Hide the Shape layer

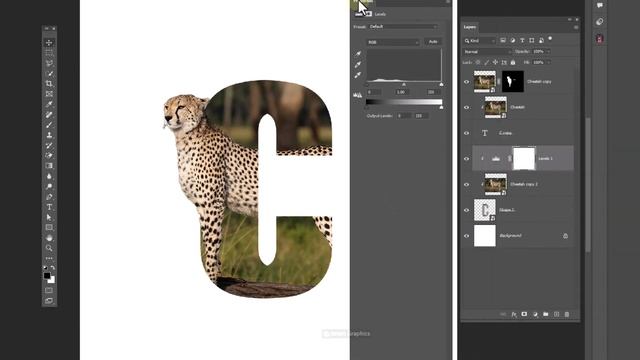tap(467, 210)
